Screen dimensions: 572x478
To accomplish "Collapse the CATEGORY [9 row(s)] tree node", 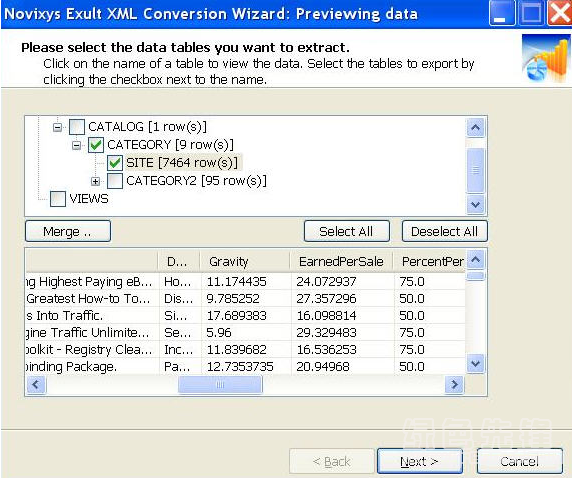I will pyautogui.click(x=76, y=145).
